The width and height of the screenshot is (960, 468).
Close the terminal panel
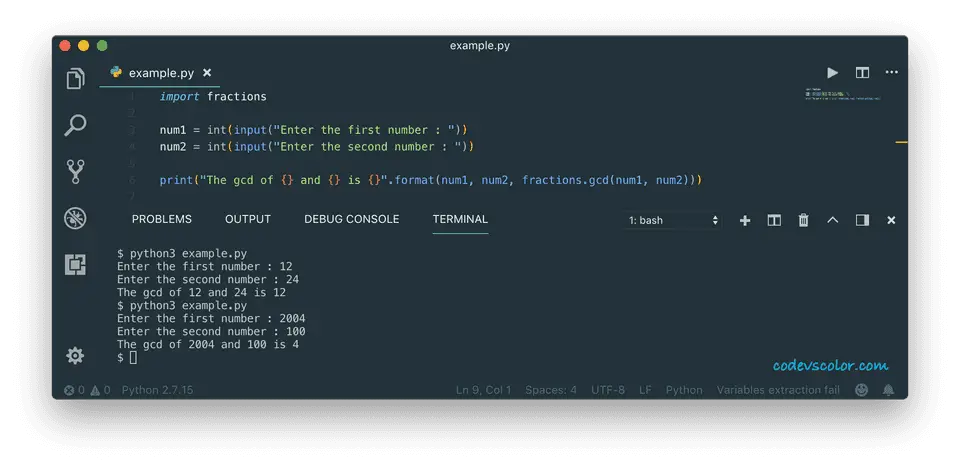click(891, 221)
